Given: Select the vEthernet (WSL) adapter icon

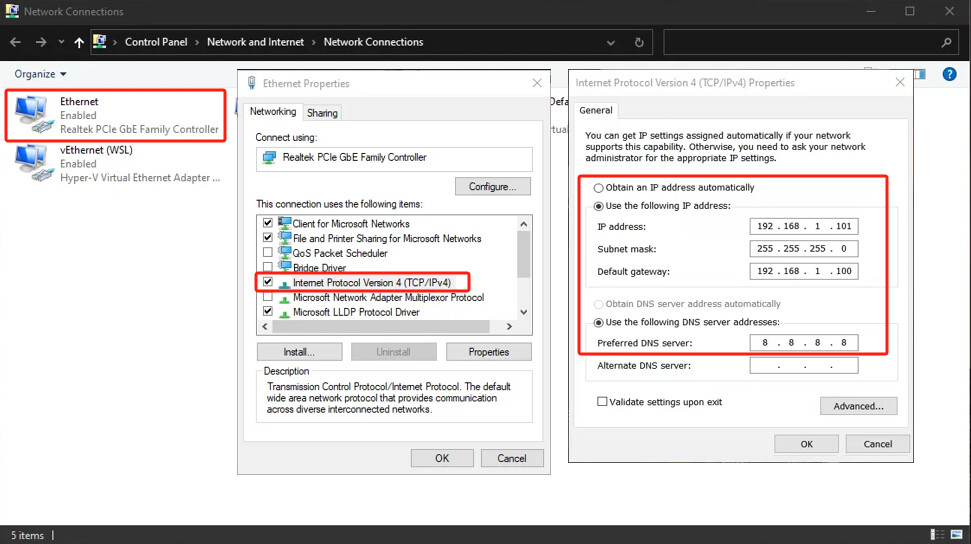Looking at the screenshot, I should [32, 163].
